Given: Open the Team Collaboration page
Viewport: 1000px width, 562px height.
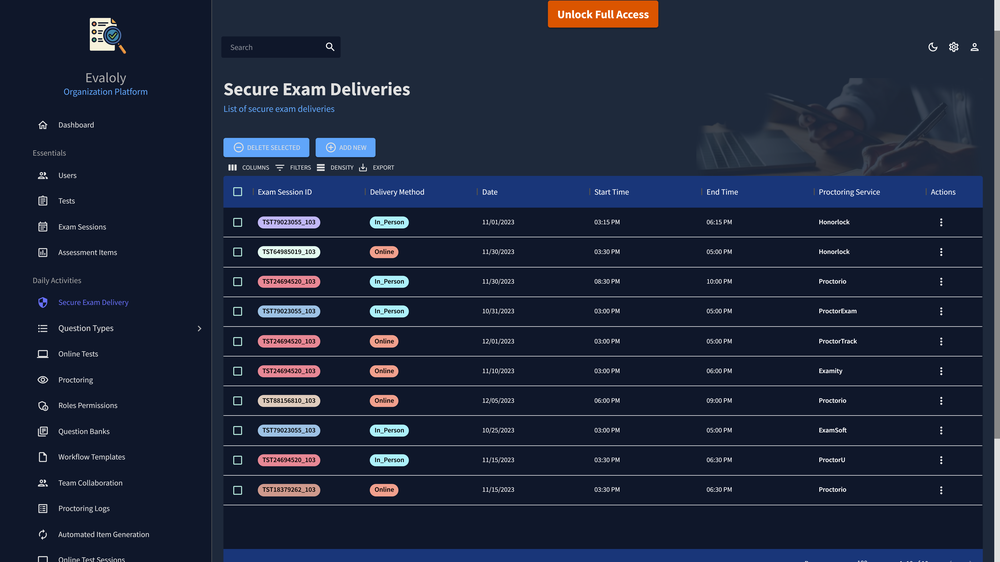Looking at the screenshot, I should pos(90,483).
